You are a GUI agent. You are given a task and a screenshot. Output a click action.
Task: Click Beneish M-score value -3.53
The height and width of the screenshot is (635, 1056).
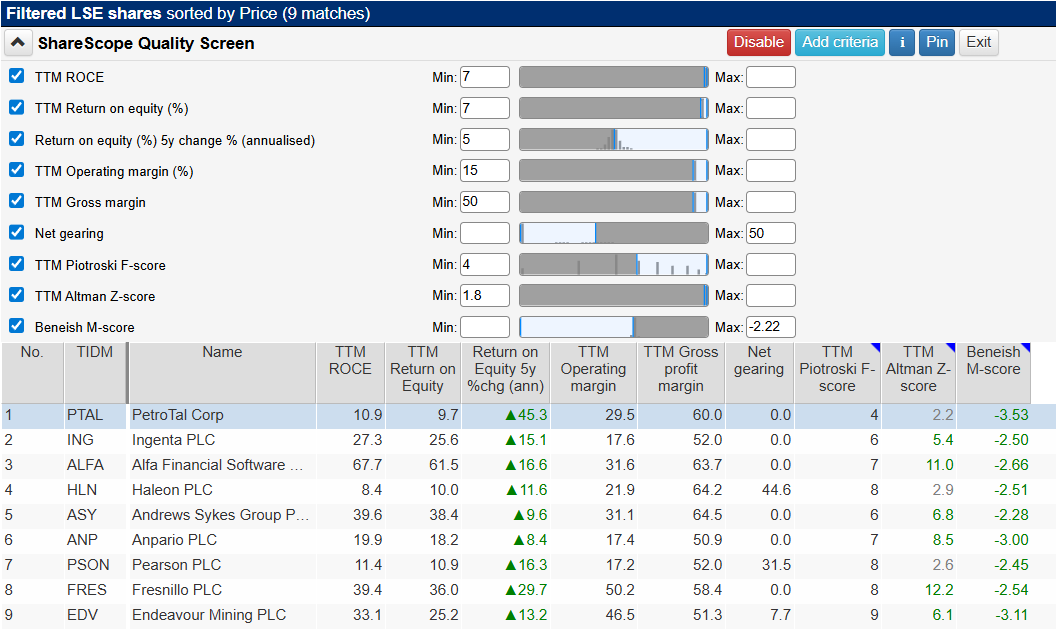[x=1012, y=415]
